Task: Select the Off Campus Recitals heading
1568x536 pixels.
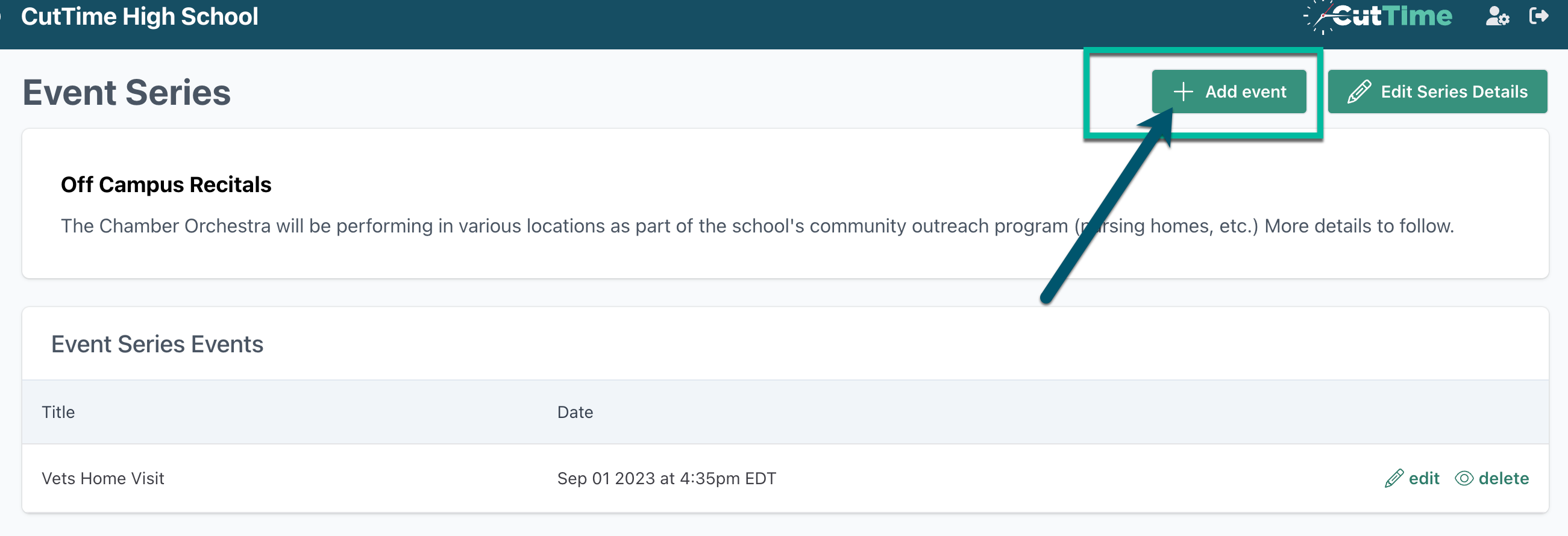Action: click(166, 184)
